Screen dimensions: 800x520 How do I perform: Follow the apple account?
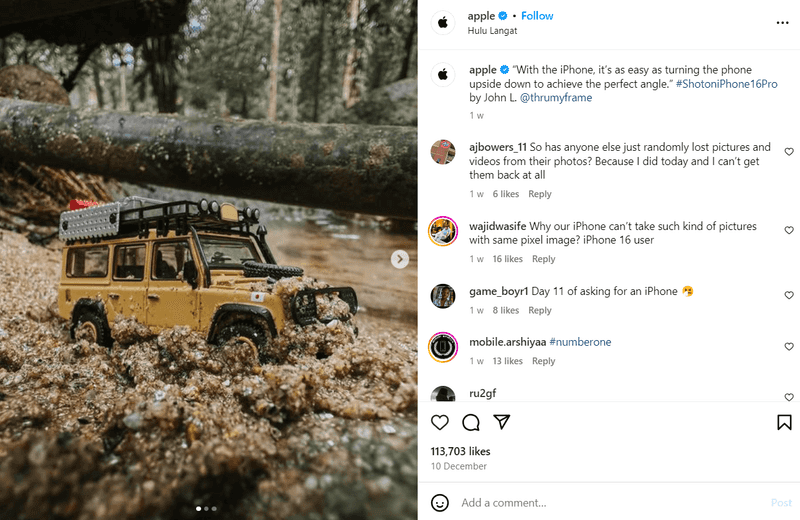pos(537,16)
